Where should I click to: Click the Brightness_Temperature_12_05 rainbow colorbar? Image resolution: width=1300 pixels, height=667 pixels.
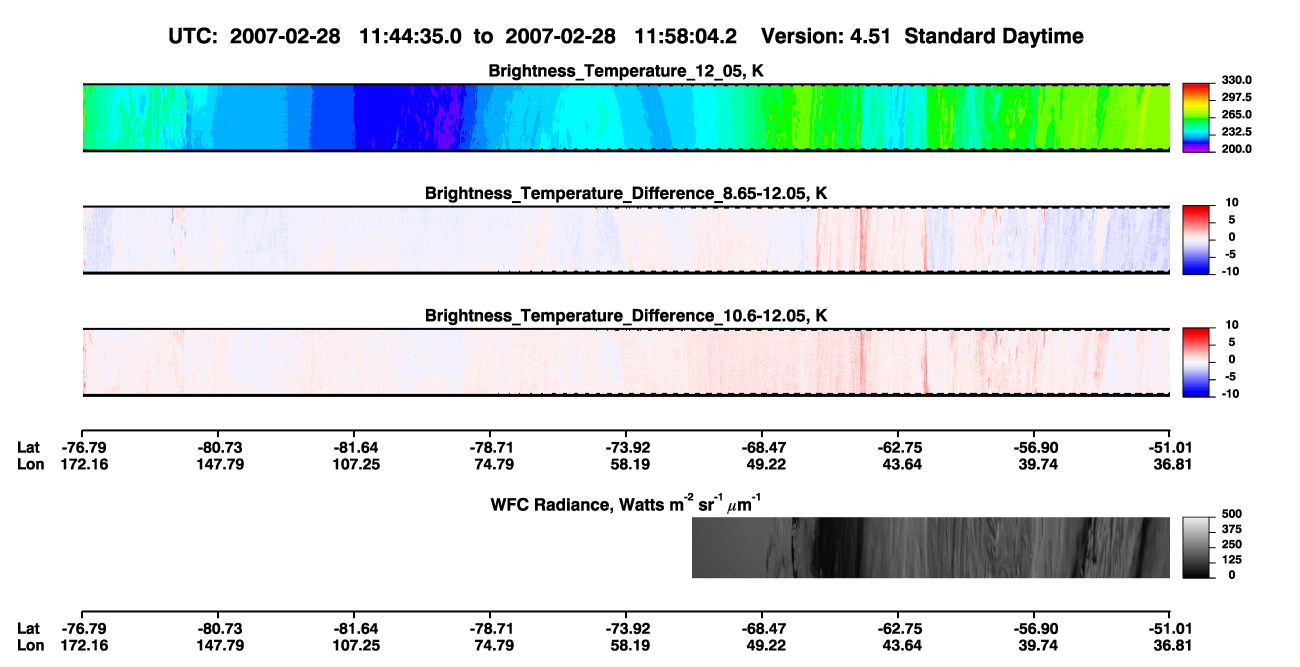[1195, 118]
